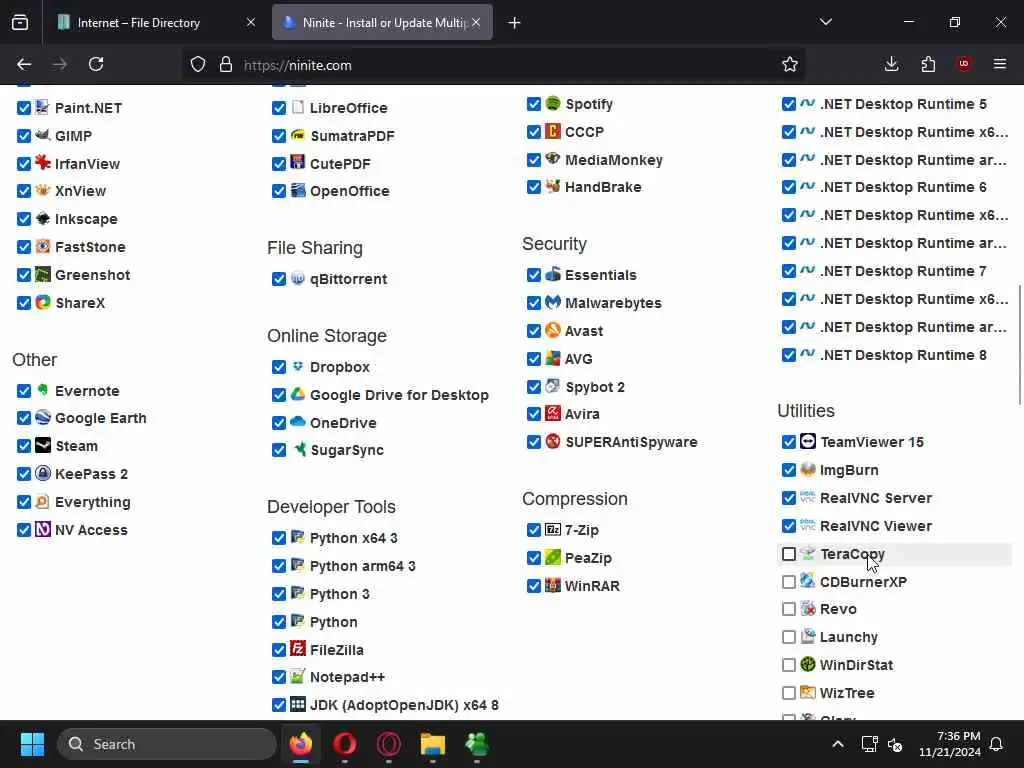Screen dimensions: 1024x768
Task: Open the Firefox extensions puzzle icon
Action: coord(928,64)
